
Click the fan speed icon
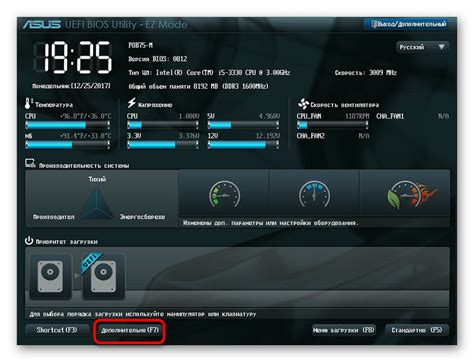point(303,104)
